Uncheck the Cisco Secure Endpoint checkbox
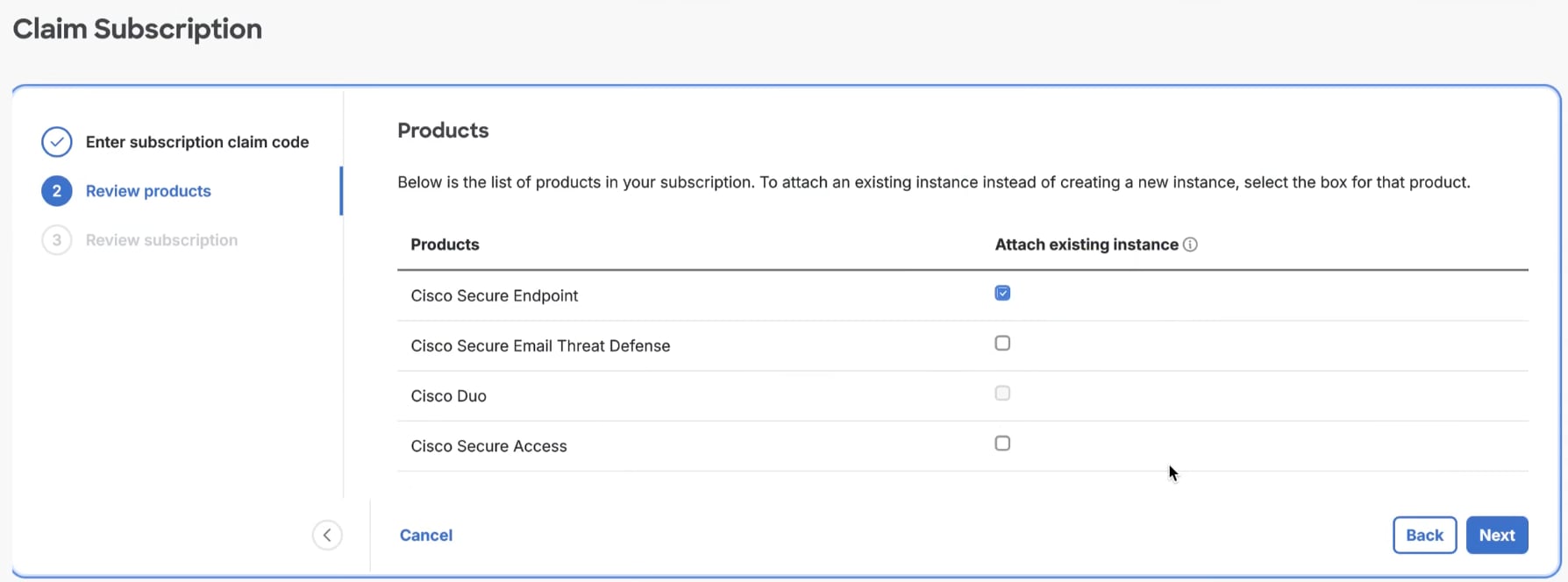Viewport: 1568px width, 582px height. [1002, 293]
